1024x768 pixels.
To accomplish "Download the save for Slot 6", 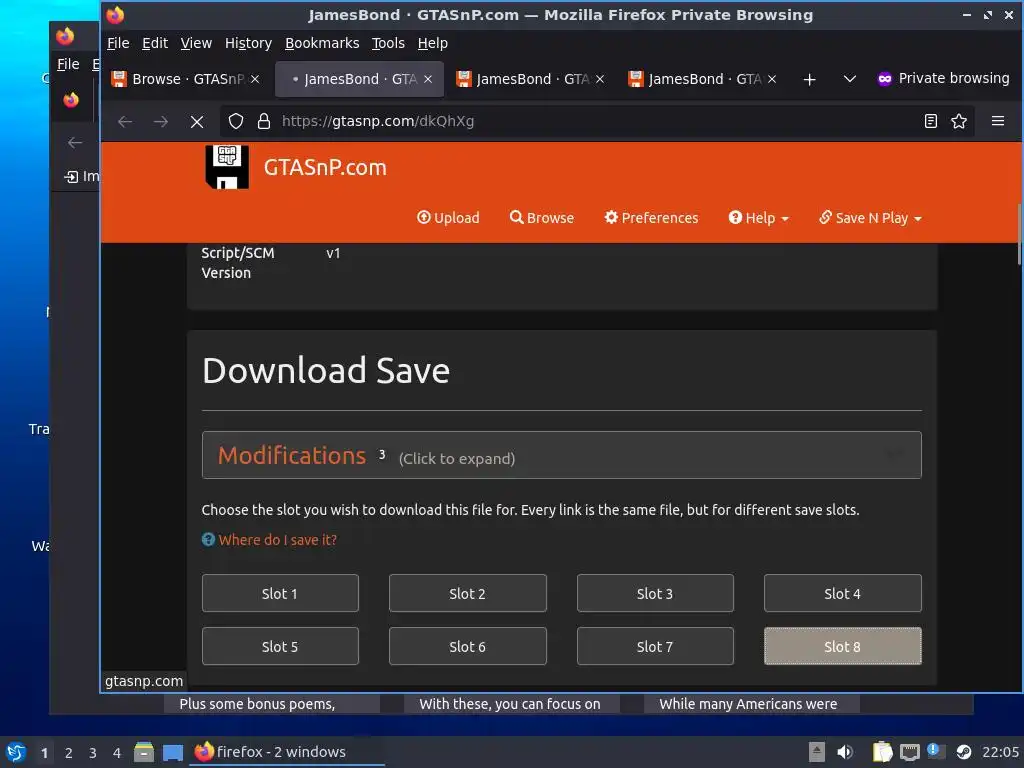I will [468, 646].
